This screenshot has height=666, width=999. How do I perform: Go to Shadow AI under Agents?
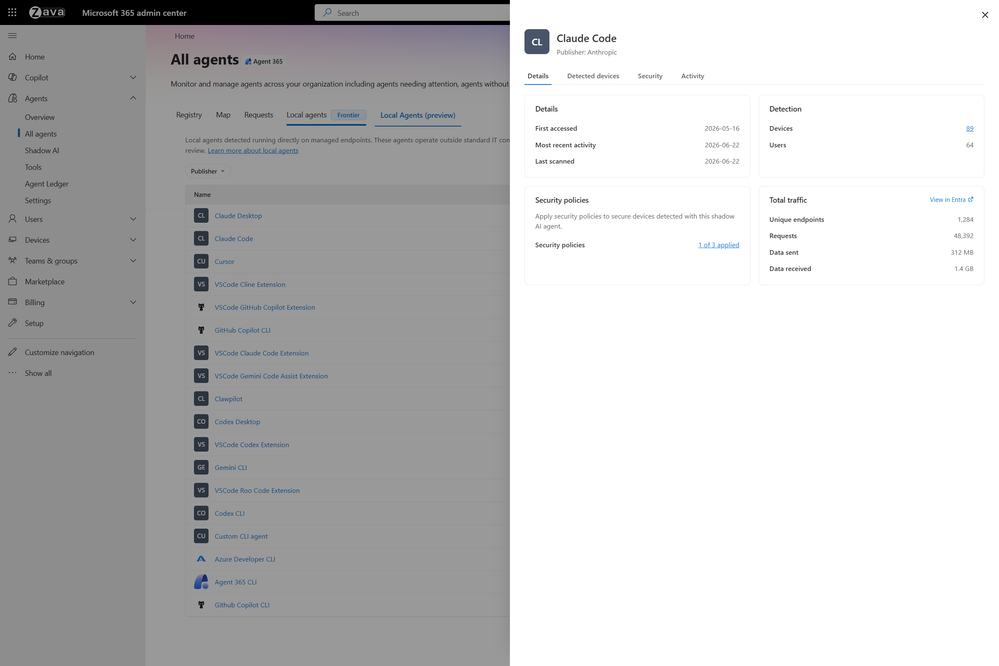tap(42, 150)
